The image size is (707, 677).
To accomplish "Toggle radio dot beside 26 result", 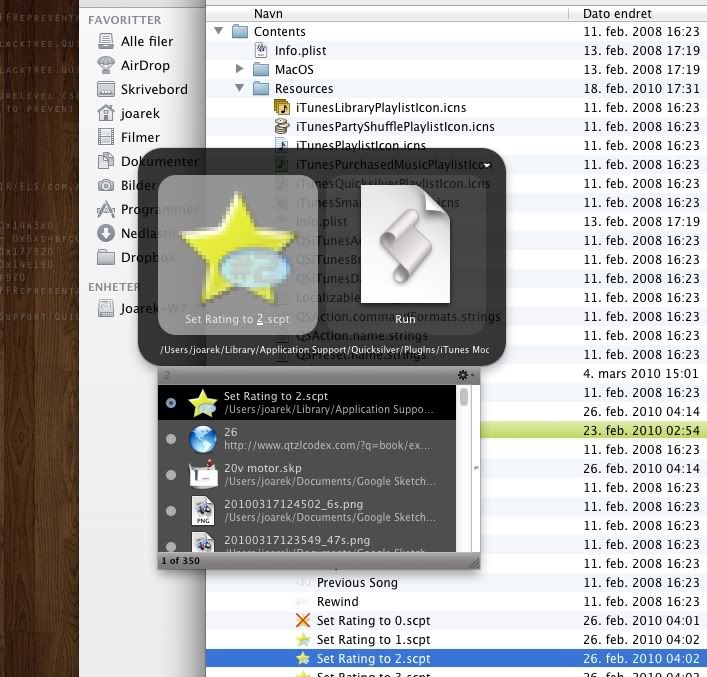I will click(x=171, y=439).
